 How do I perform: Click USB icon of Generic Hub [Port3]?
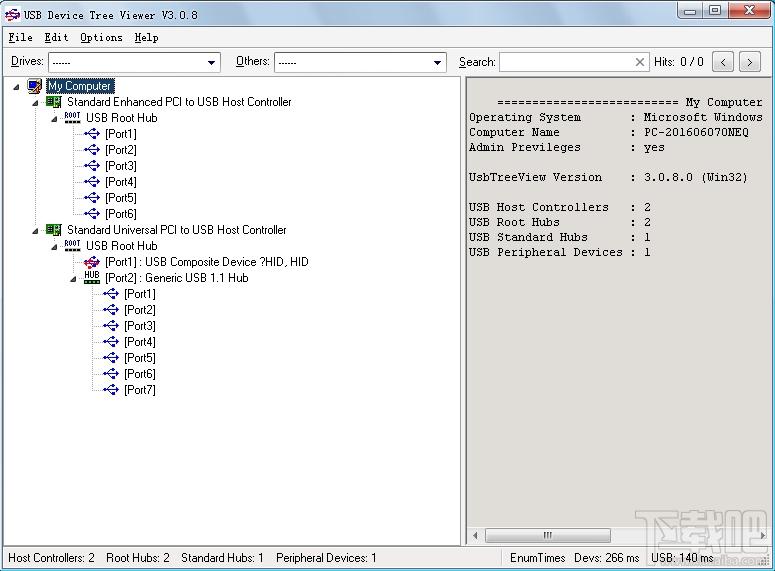[111, 326]
